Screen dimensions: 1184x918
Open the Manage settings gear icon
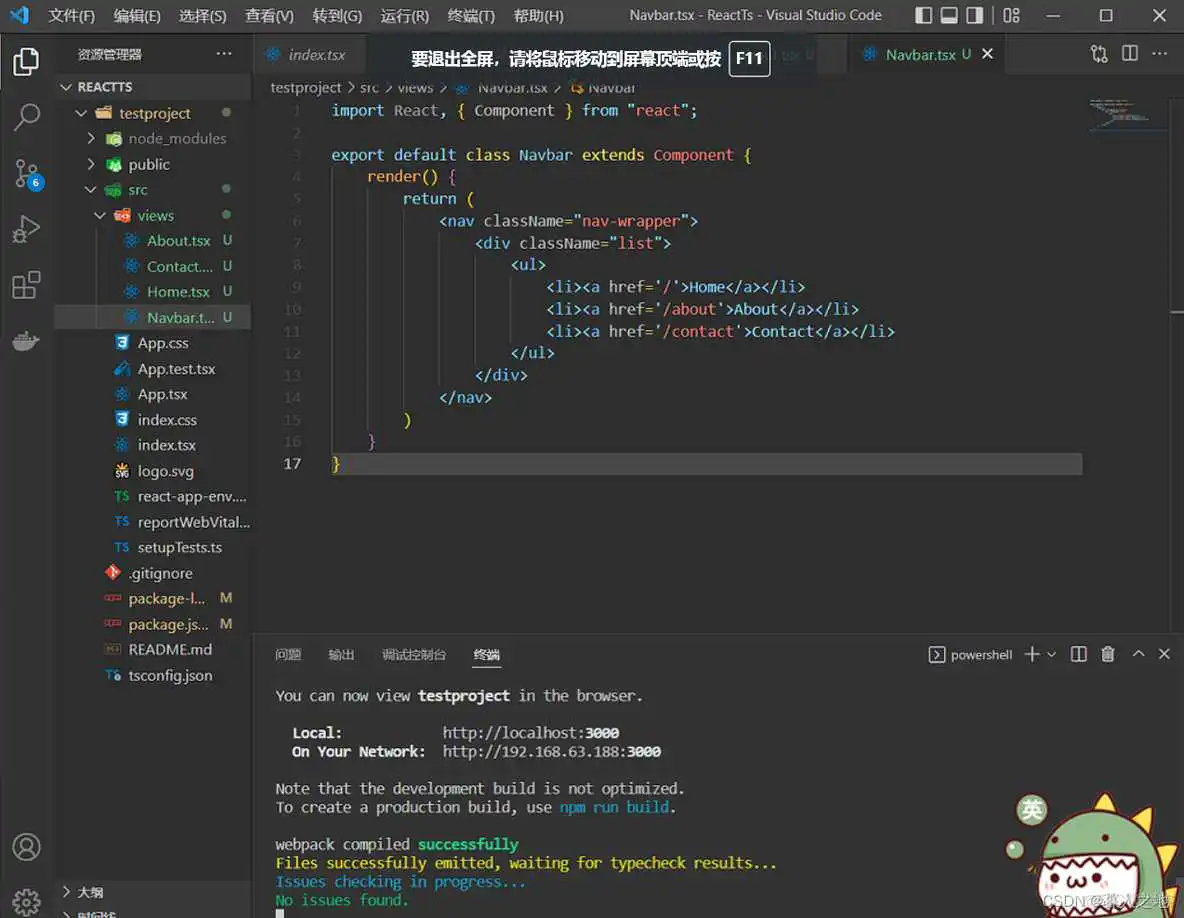click(x=26, y=900)
